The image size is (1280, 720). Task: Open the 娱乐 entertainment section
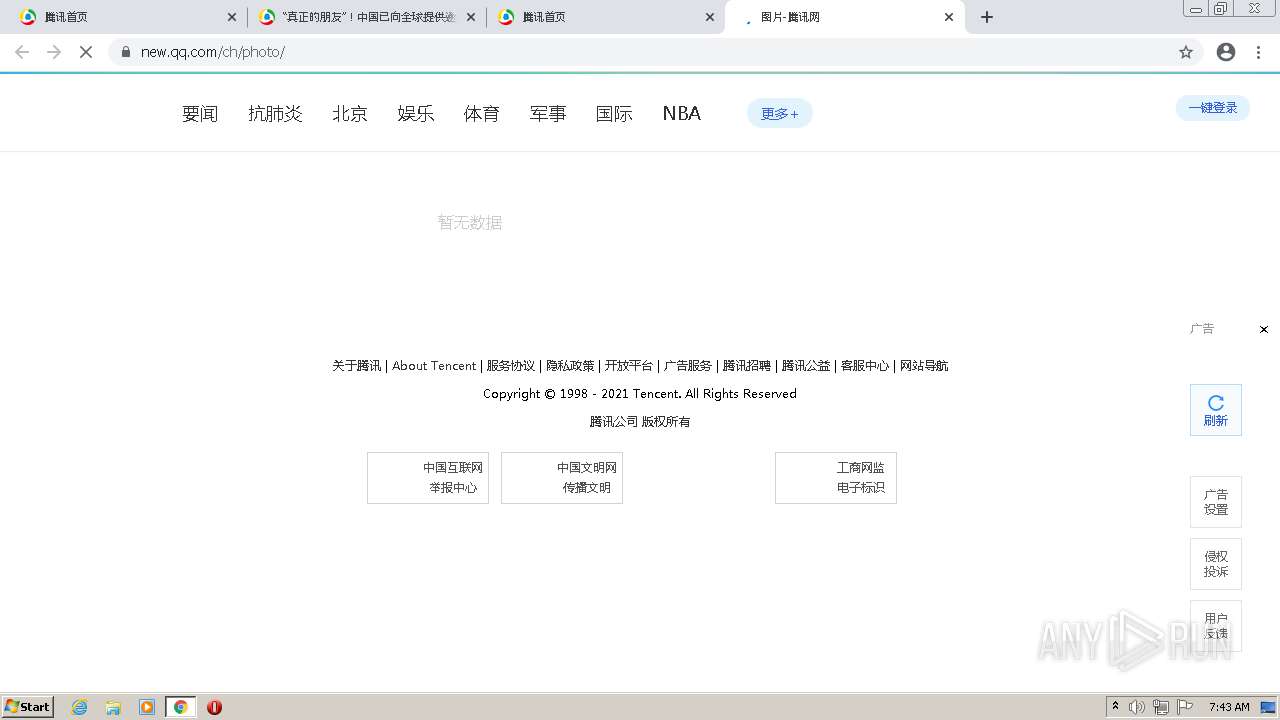coord(416,114)
